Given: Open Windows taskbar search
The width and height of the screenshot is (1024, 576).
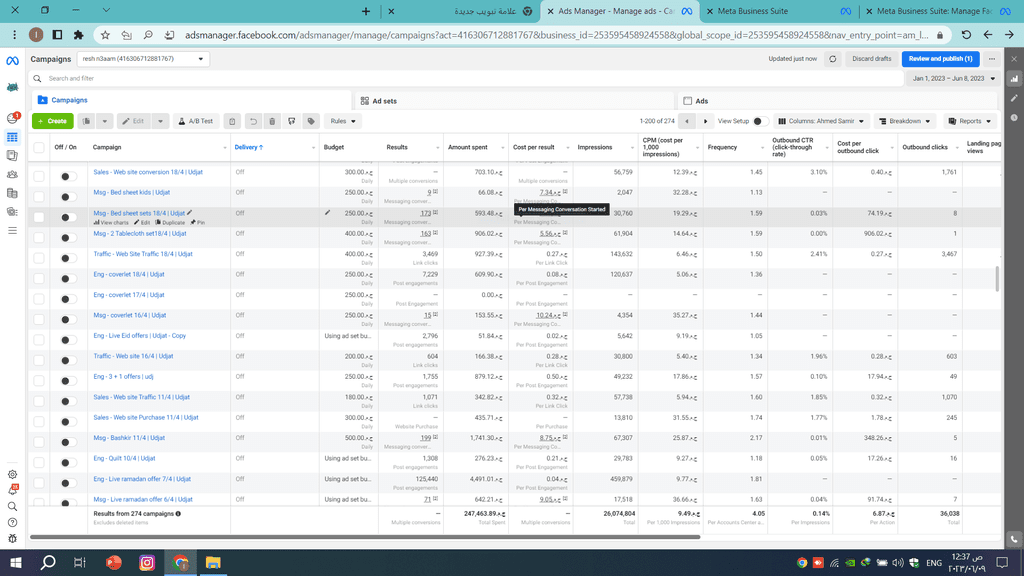Looking at the screenshot, I should (48, 562).
